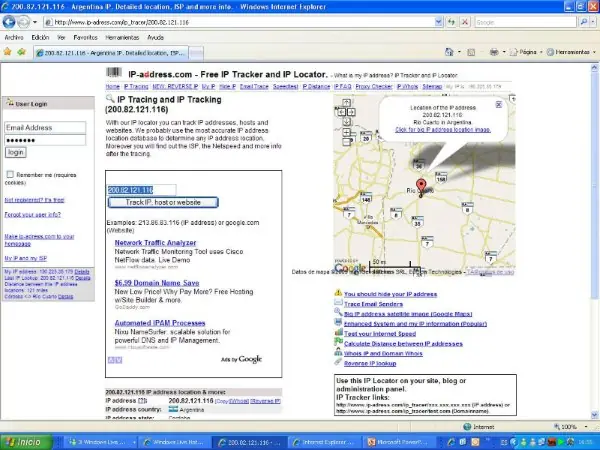Select the 200.82.121.116 Argentina IP tab
The image size is (600, 450).
(x=111, y=53)
